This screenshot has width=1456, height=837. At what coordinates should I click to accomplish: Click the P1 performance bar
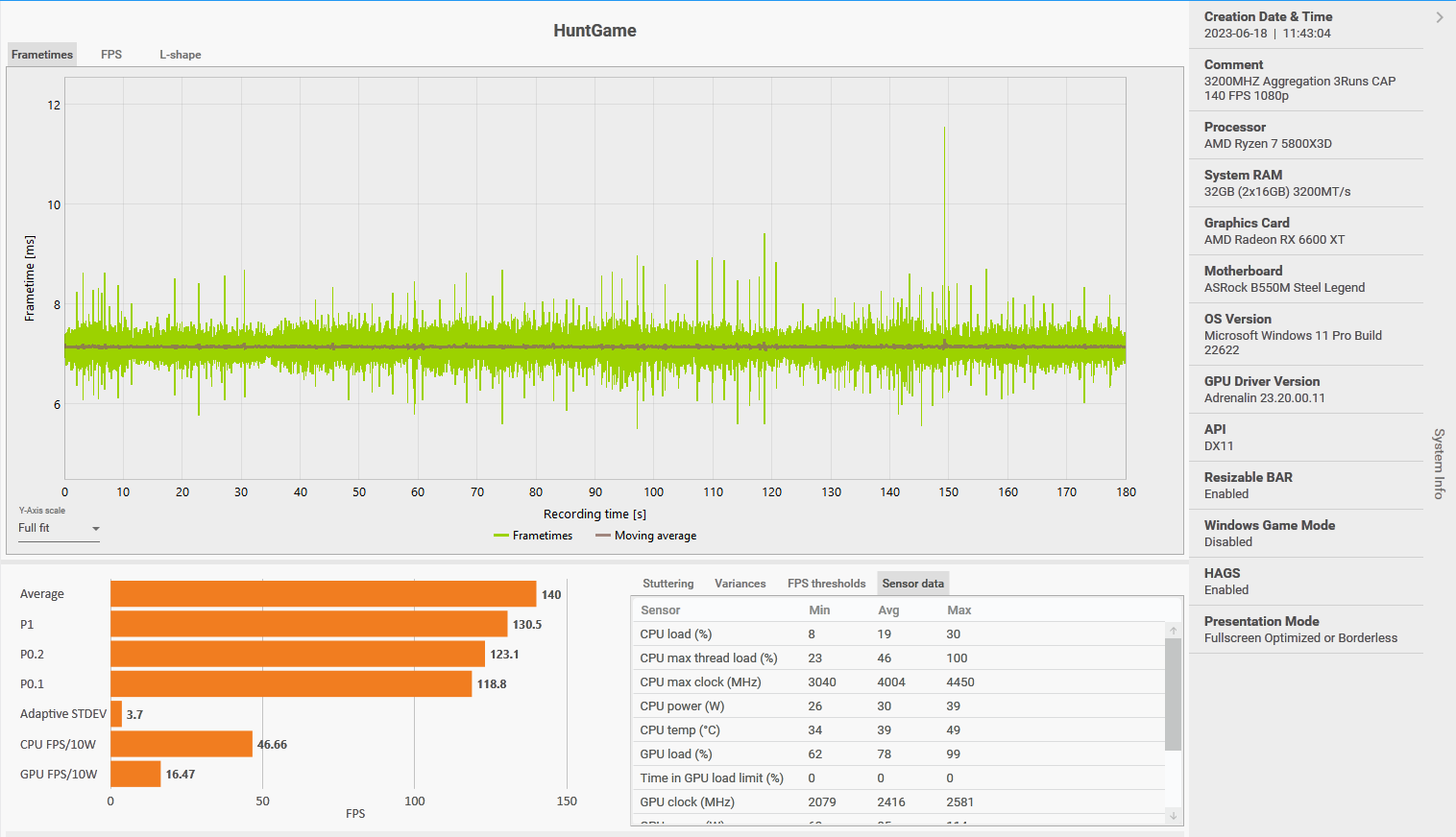coord(307,624)
